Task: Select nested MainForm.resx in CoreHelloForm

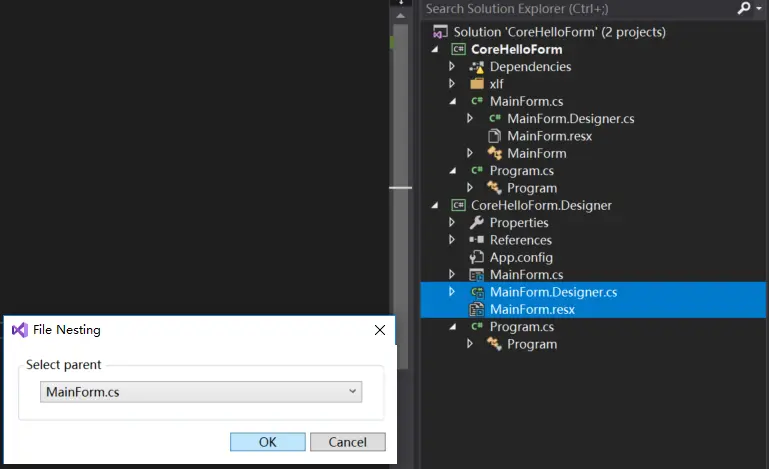Action: tap(549, 136)
